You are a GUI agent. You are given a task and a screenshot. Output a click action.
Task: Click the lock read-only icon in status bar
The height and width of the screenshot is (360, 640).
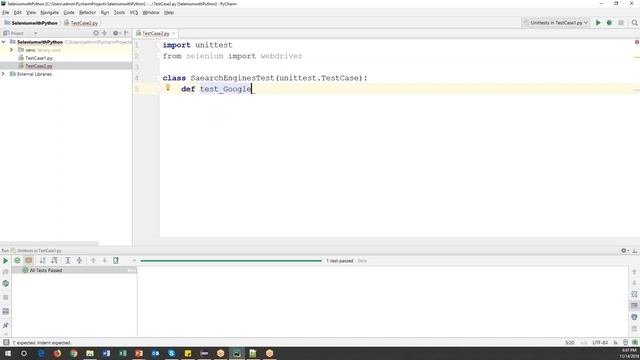(616, 343)
